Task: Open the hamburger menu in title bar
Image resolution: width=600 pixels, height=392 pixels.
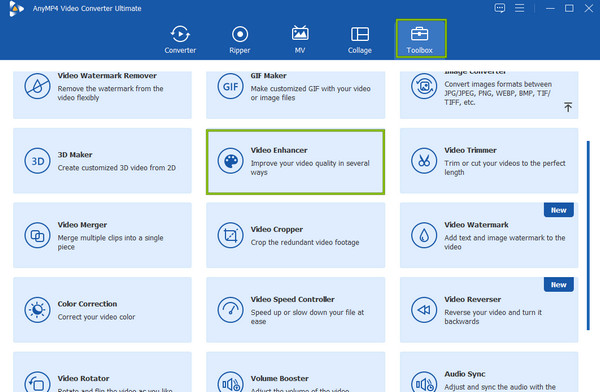Action: click(x=519, y=8)
